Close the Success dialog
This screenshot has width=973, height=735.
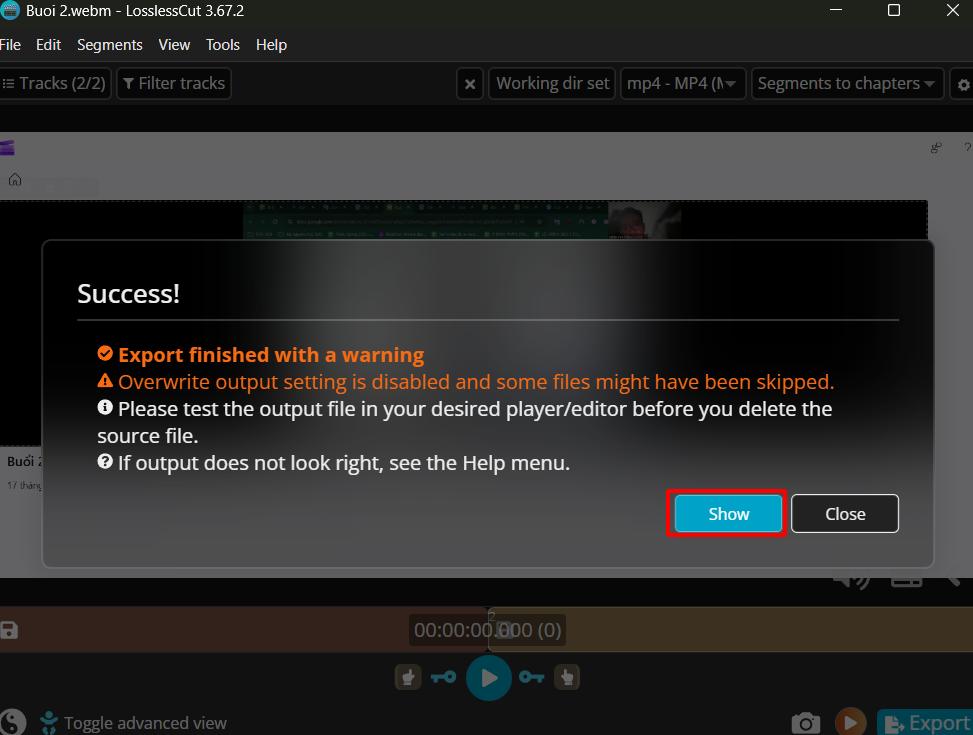tap(845, 513)
